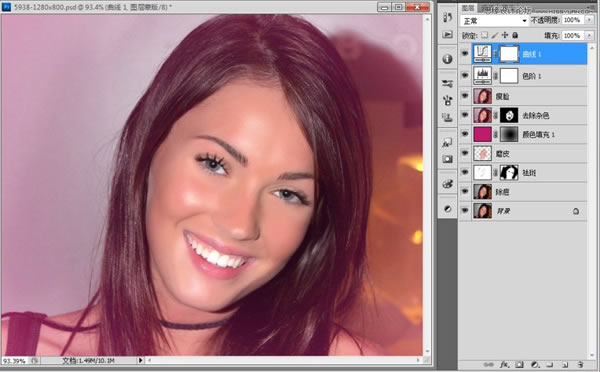
Task: Open the 正常 blend mode dropdown
Action: [x=494, y=21]
